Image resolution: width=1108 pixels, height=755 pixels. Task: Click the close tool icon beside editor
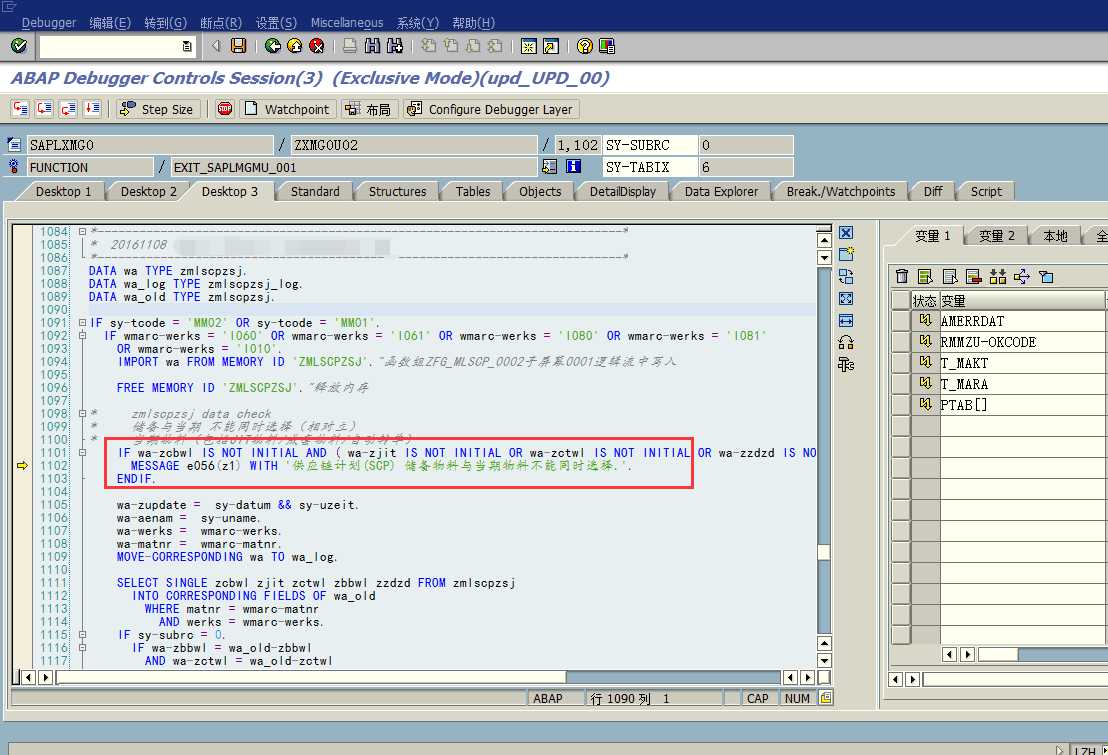pos(846,233)
